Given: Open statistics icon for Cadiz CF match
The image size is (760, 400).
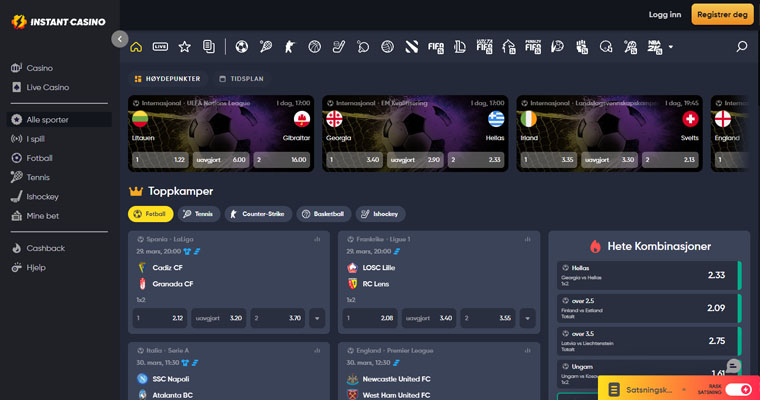Looking at the screenshot, I should click(317, 240).
